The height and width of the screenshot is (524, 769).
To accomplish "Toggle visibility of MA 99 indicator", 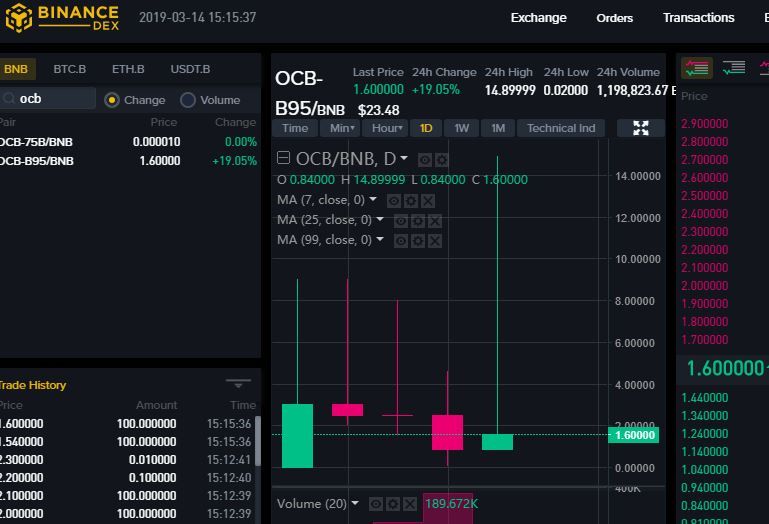I will [x=401, y=241].
